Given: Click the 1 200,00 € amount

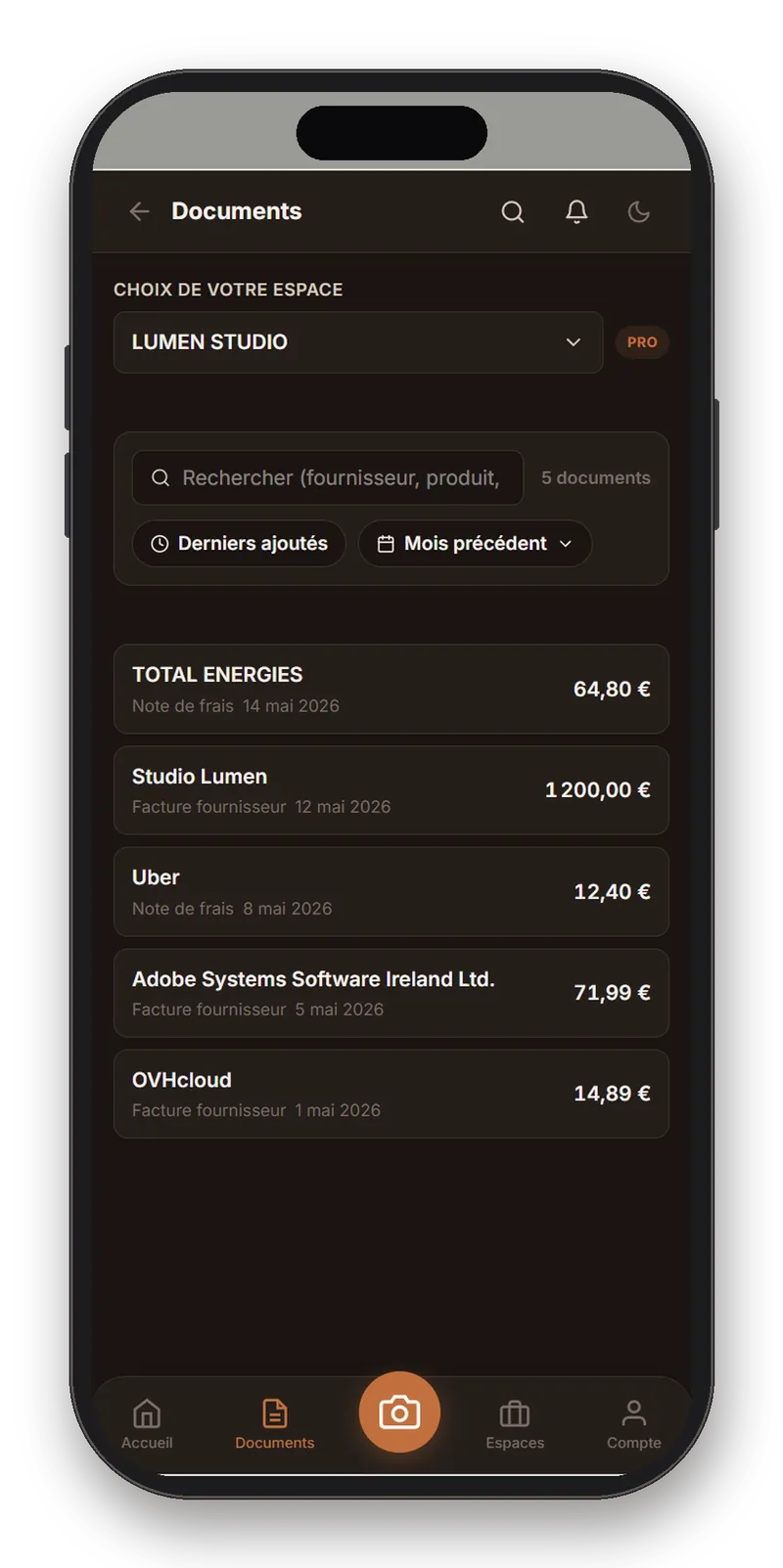Looking at the screenshot, I should [598, 790].
